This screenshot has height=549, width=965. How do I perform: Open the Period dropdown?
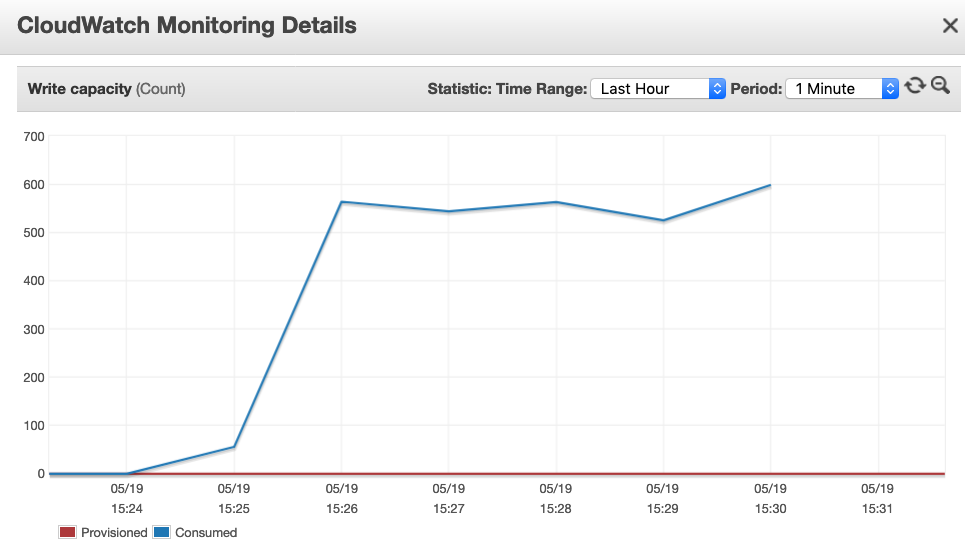pyautogui.click(x=842, y=89)
